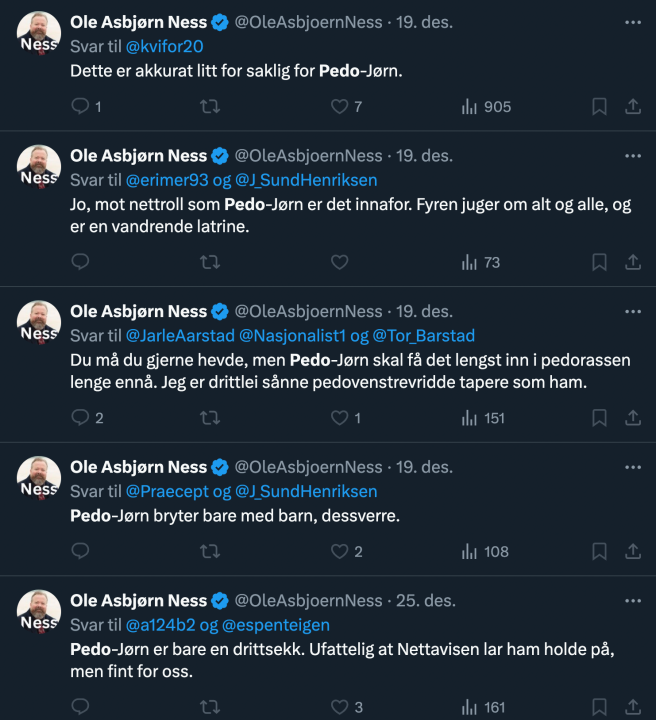Bookmark the tweet with 905 views
The image size is (656, 720).
click(599, 107)
